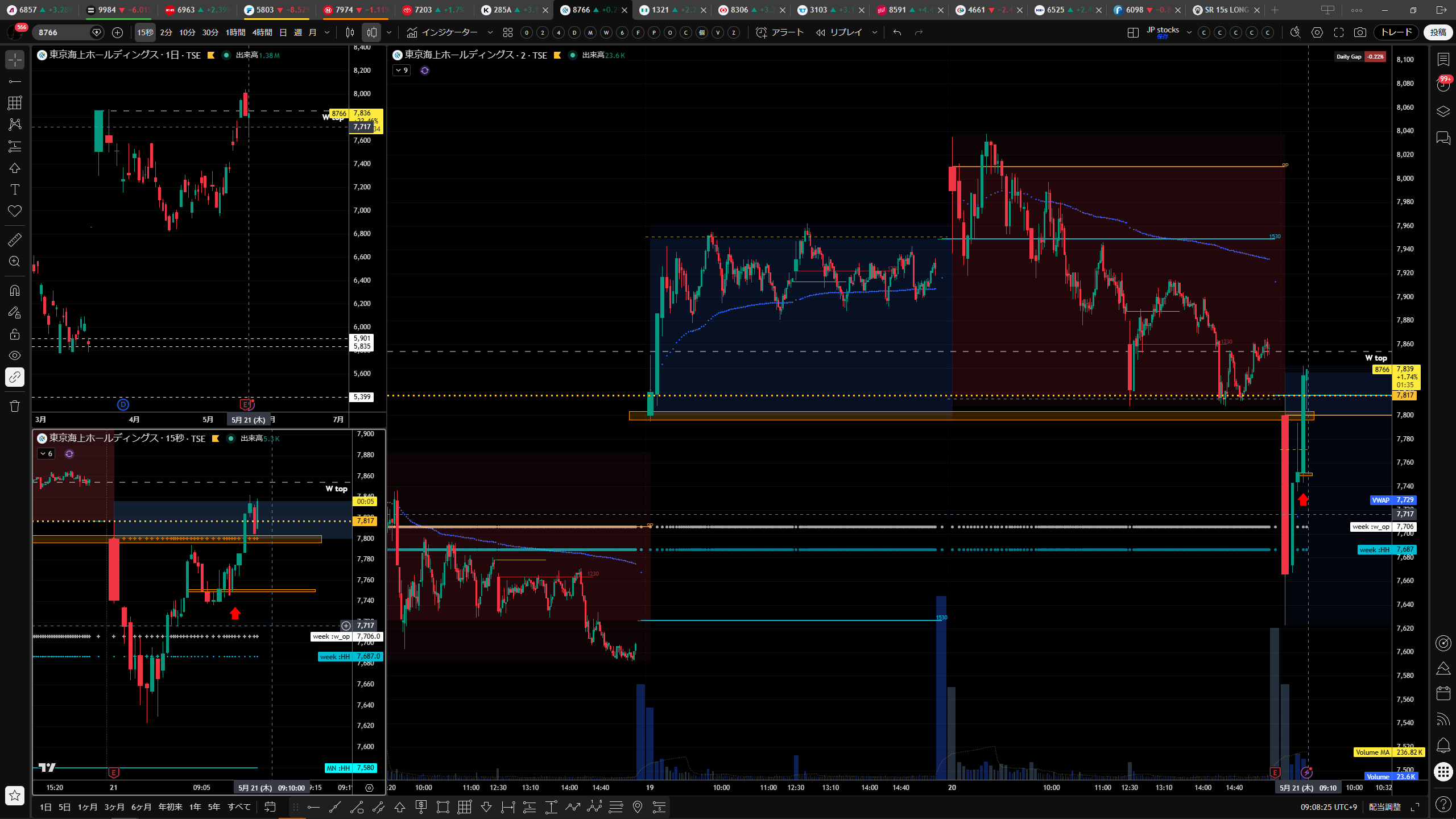Expand the timeframe dropdown chevron after 月
The width and height of the screenshot is (1456, 819).
coord(327,32)
